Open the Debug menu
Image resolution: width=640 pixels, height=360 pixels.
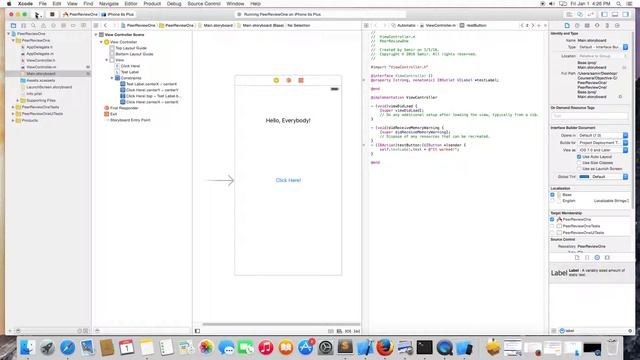coord(174,4)
